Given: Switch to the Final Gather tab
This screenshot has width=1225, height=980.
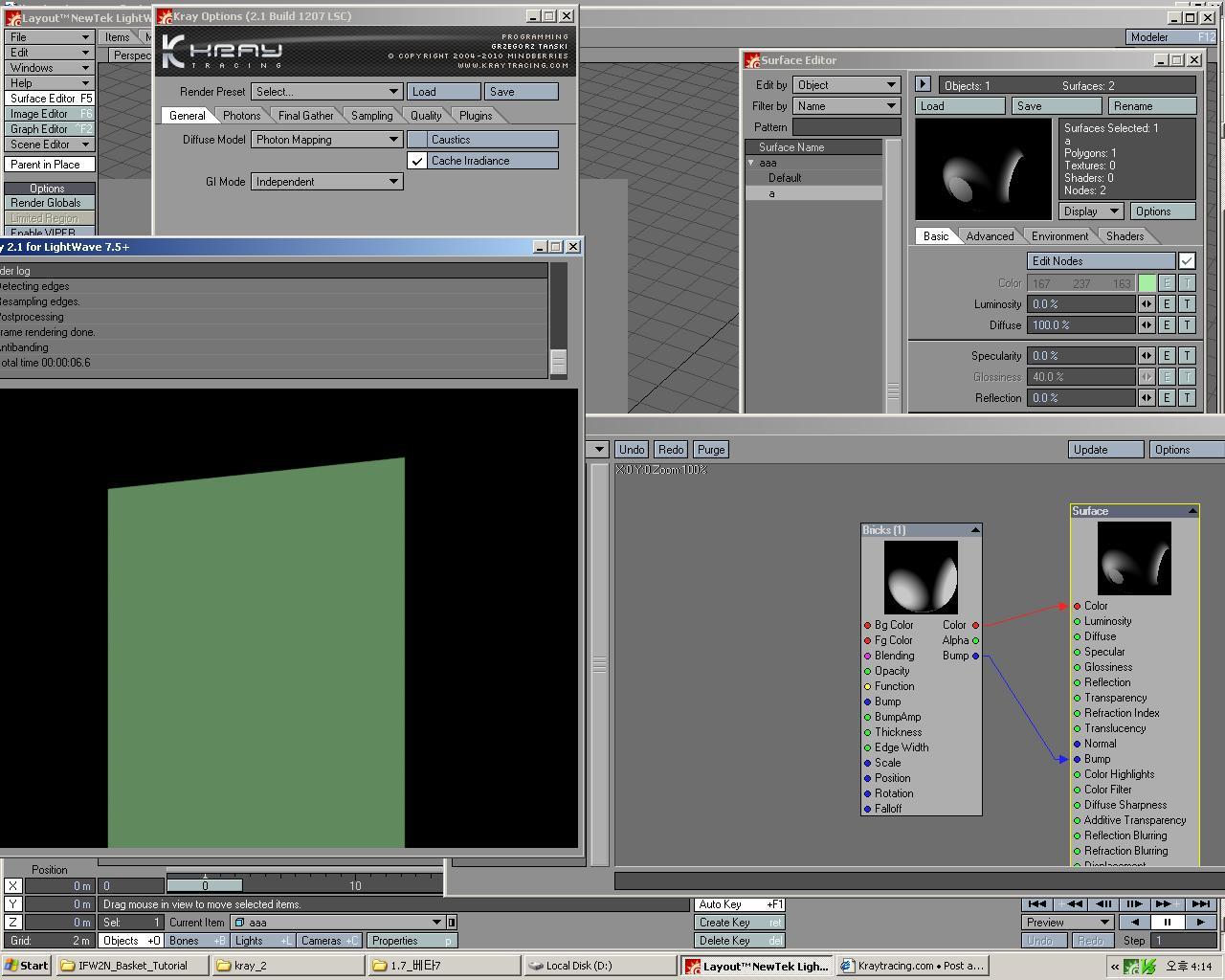Looking at the screenshot, I should pyautogui.click(x=305, y=116).
